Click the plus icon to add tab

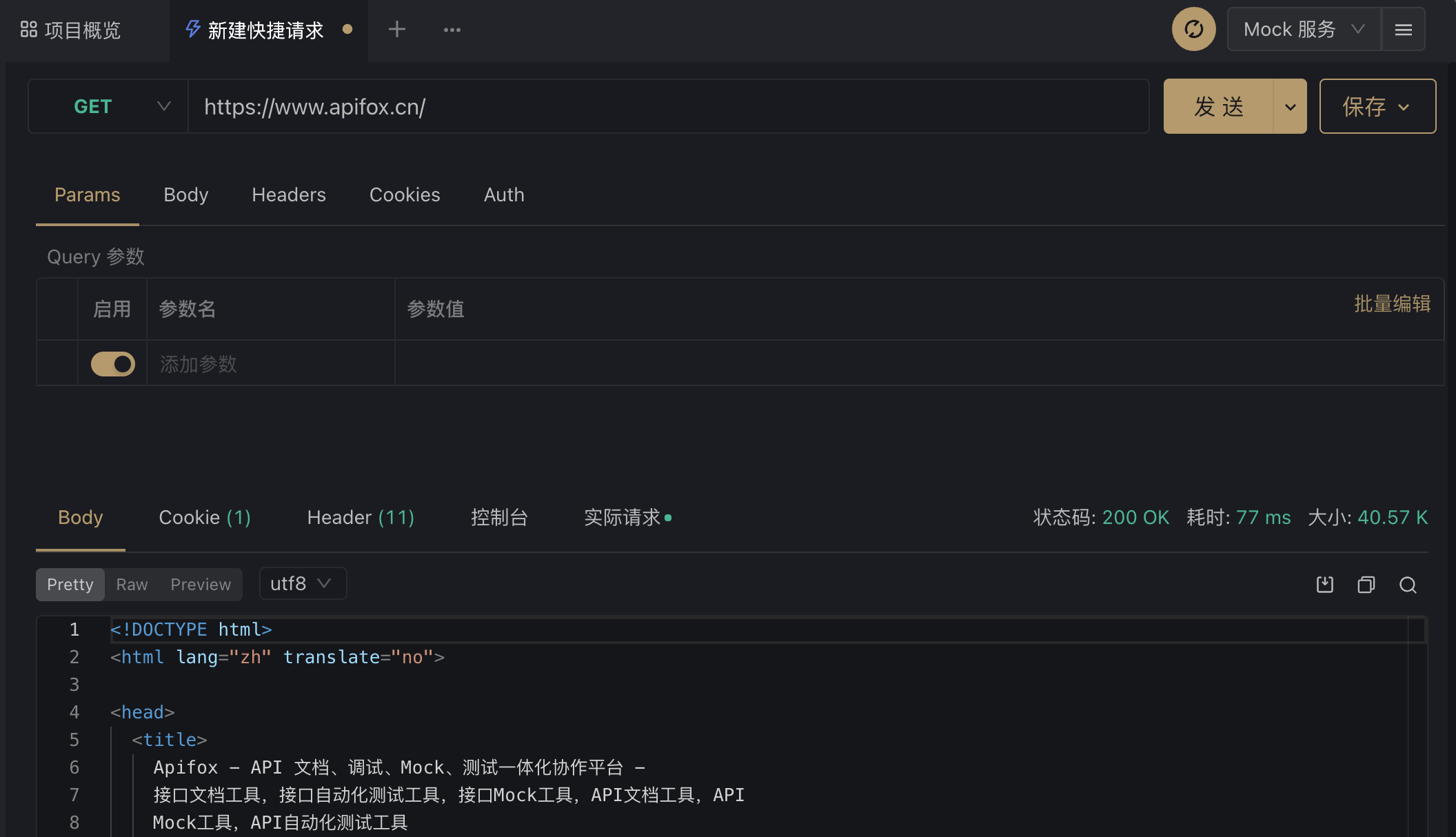coord(397,29)
